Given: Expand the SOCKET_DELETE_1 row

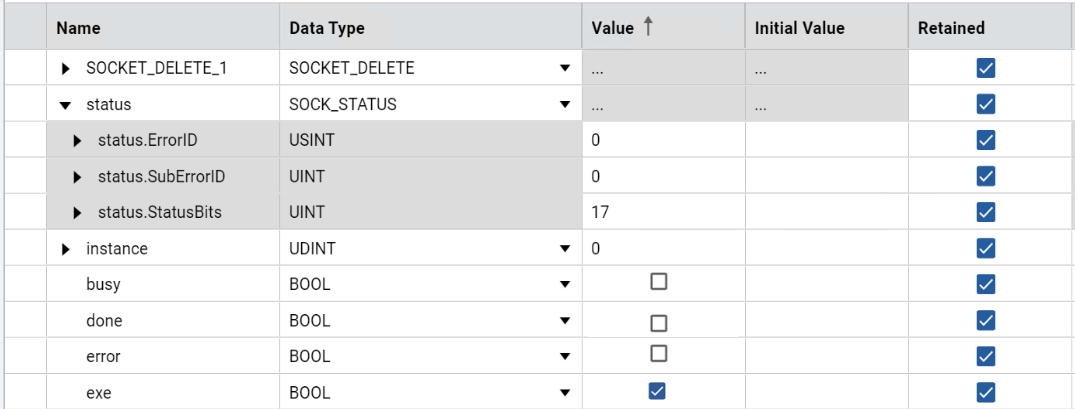Looking at the screenshot, I should click(67, 69).
